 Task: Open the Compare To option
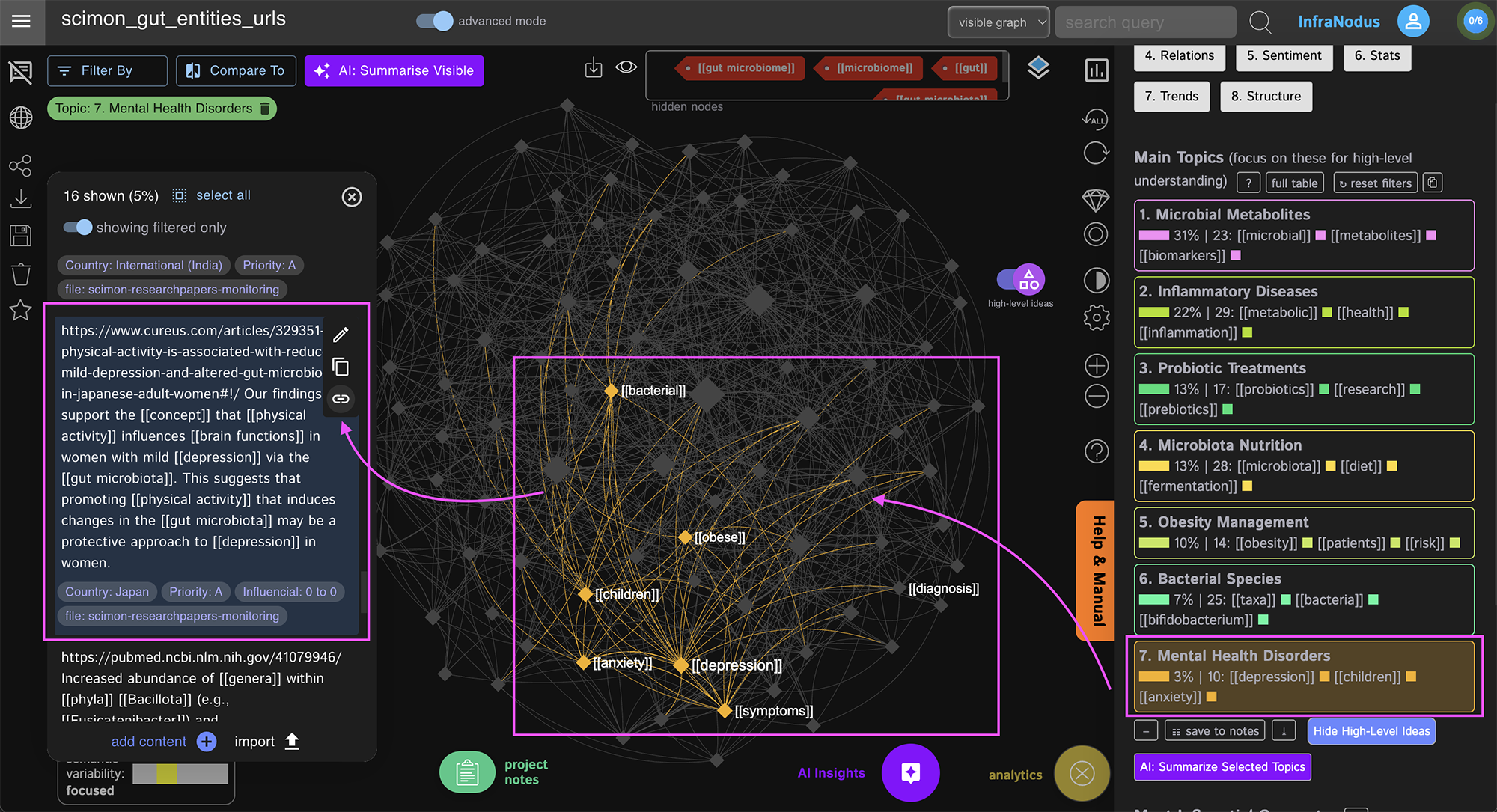point(237,70)
